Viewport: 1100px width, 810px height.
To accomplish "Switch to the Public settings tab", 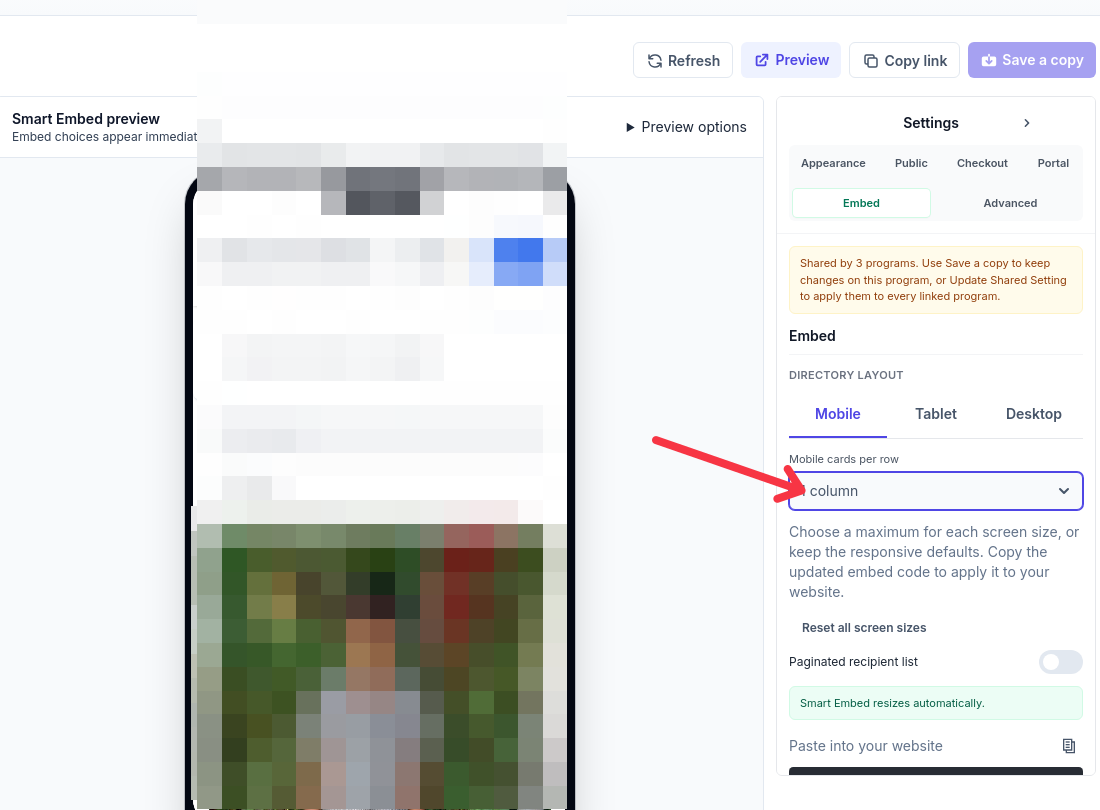I will click(x=911, y=163).
